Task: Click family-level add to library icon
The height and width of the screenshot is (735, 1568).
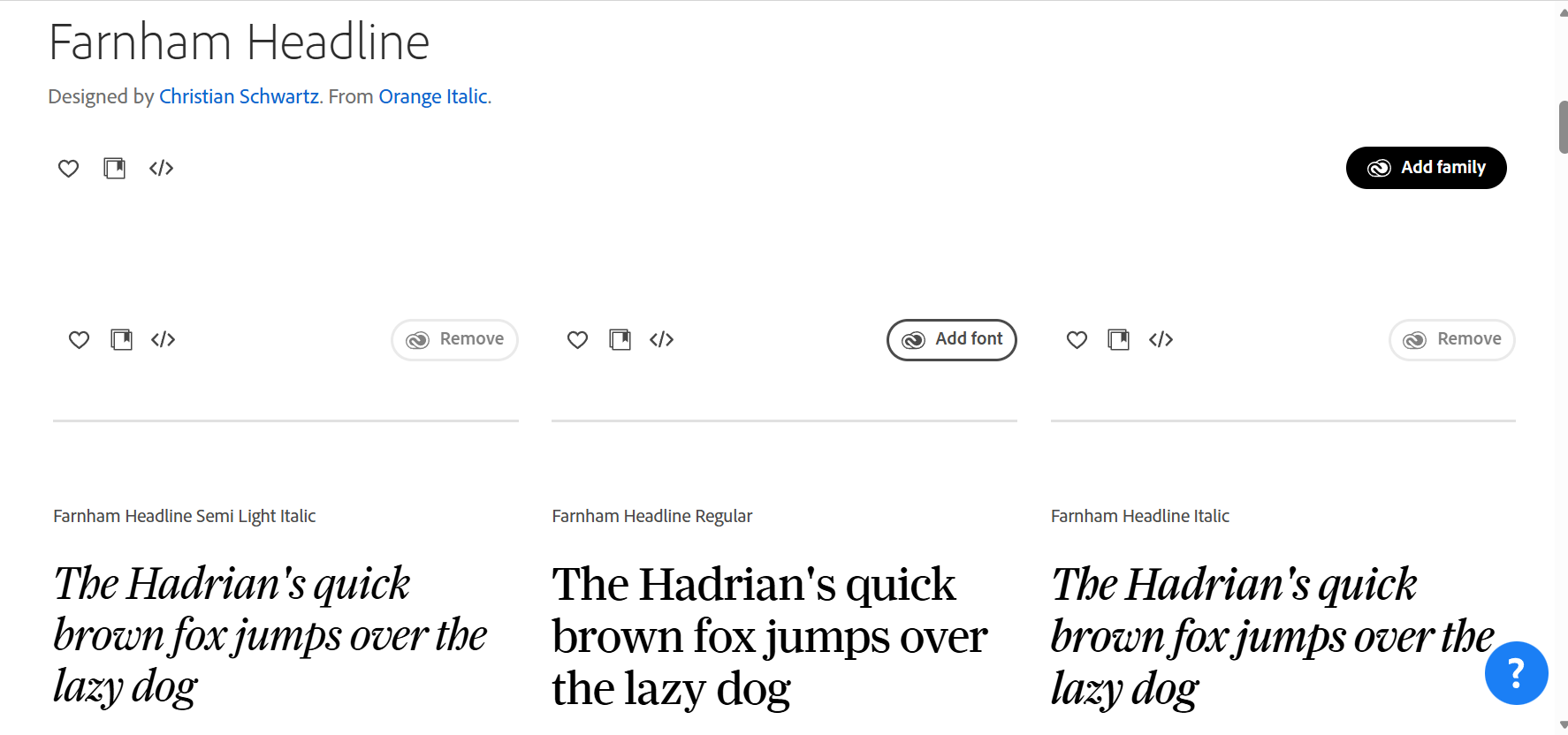Action: 115,168
